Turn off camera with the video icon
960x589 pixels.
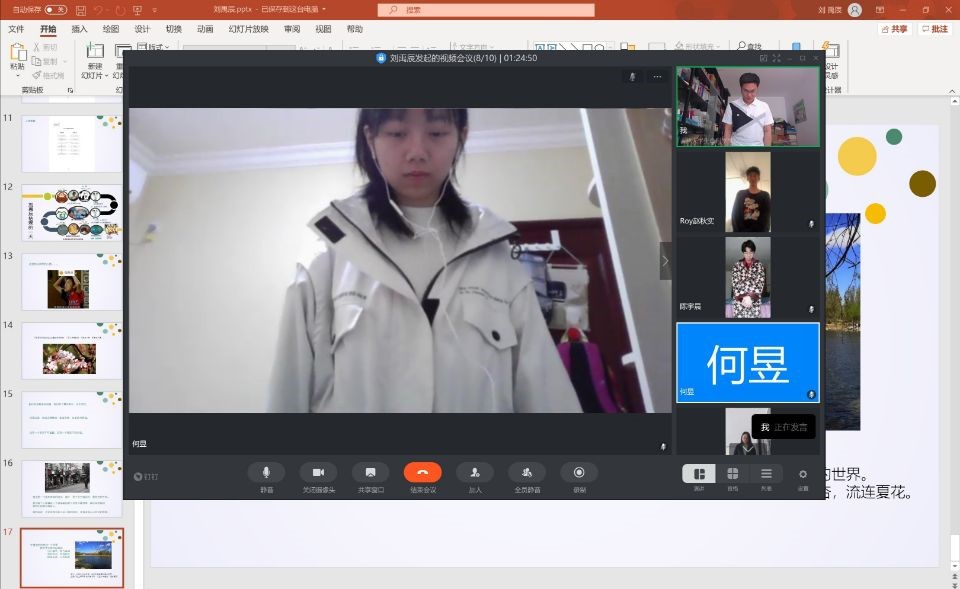pos(318,472)
